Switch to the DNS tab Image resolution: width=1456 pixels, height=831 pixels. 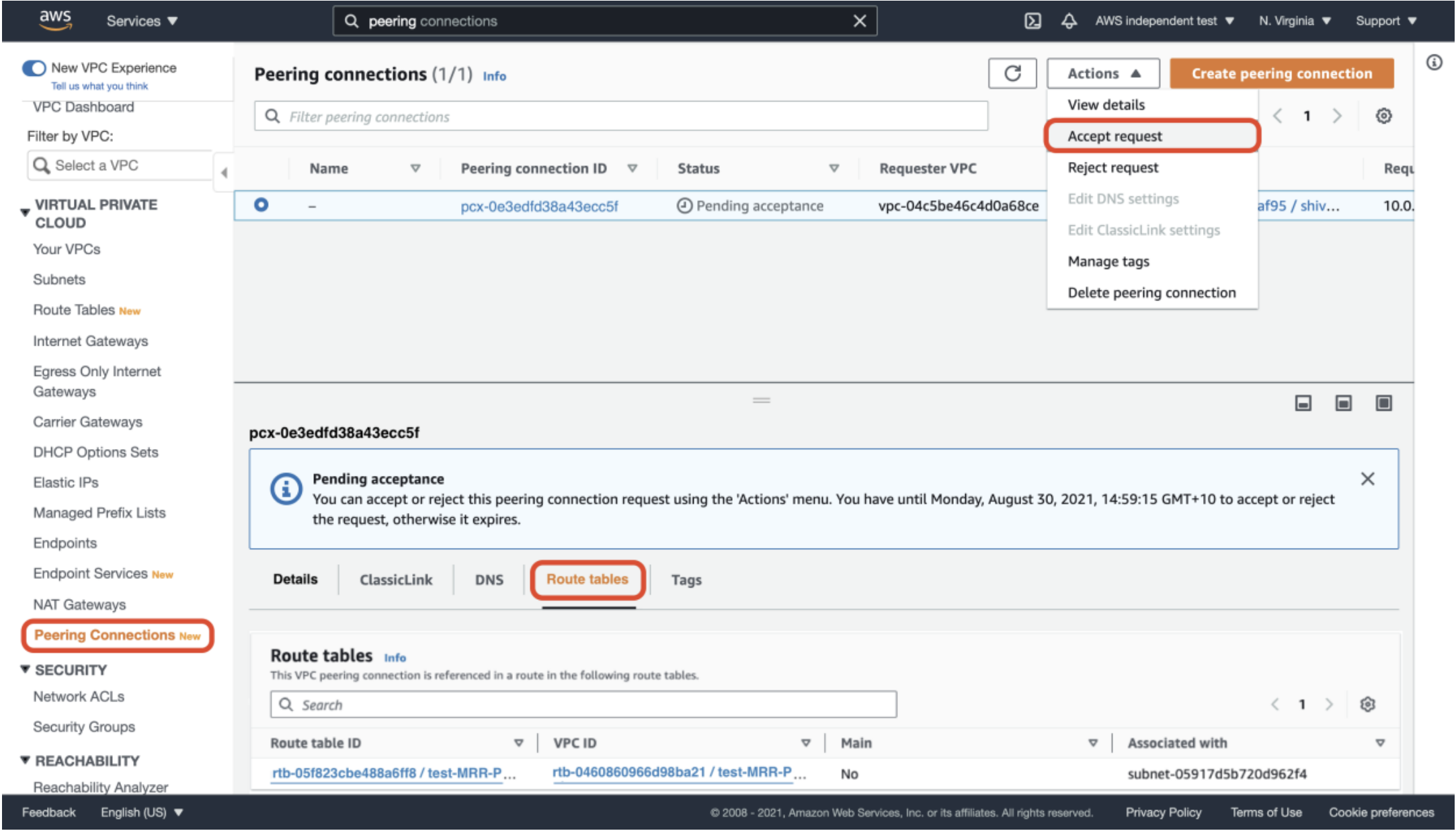pyautogui.click(x=489, y=580)
